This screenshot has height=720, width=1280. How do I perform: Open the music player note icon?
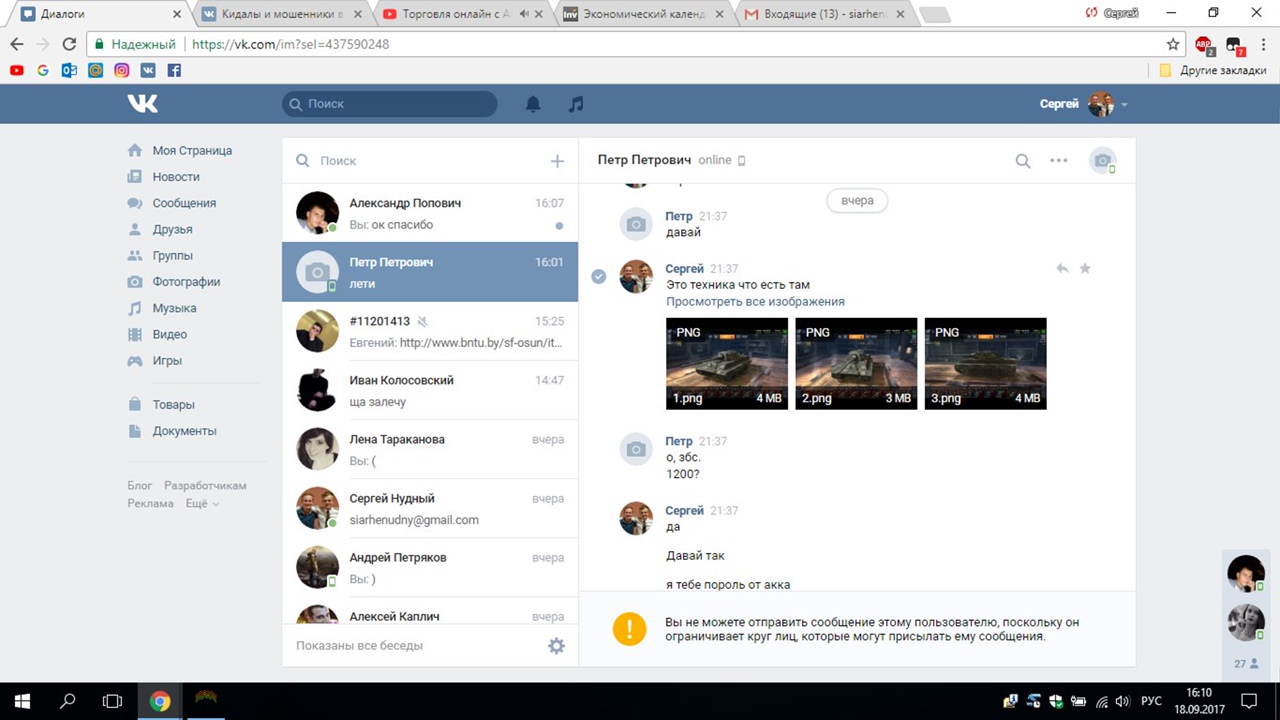pyautogui.click(x=575, y=104)
